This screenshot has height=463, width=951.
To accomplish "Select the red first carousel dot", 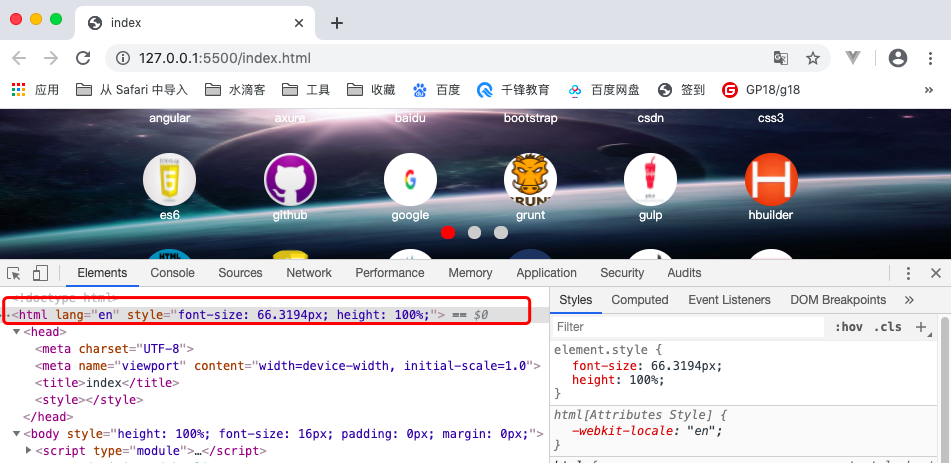I will point(448,232).
